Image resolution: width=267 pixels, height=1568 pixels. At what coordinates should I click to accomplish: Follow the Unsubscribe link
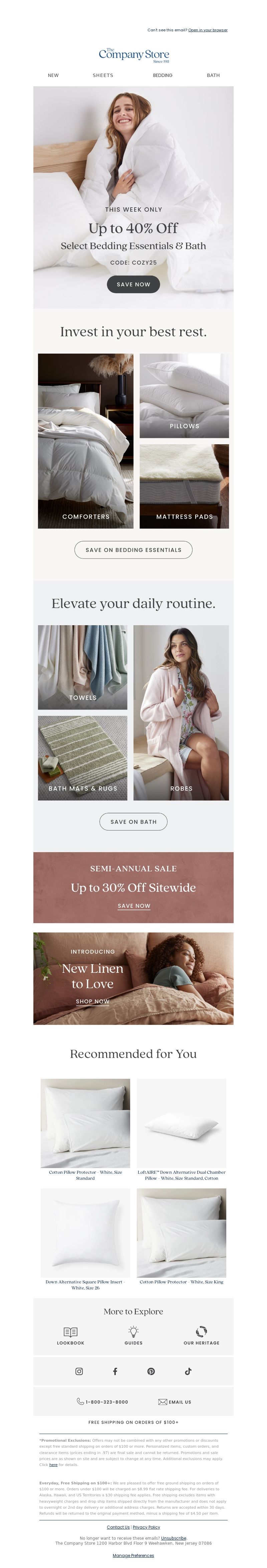coord(174,1538)
